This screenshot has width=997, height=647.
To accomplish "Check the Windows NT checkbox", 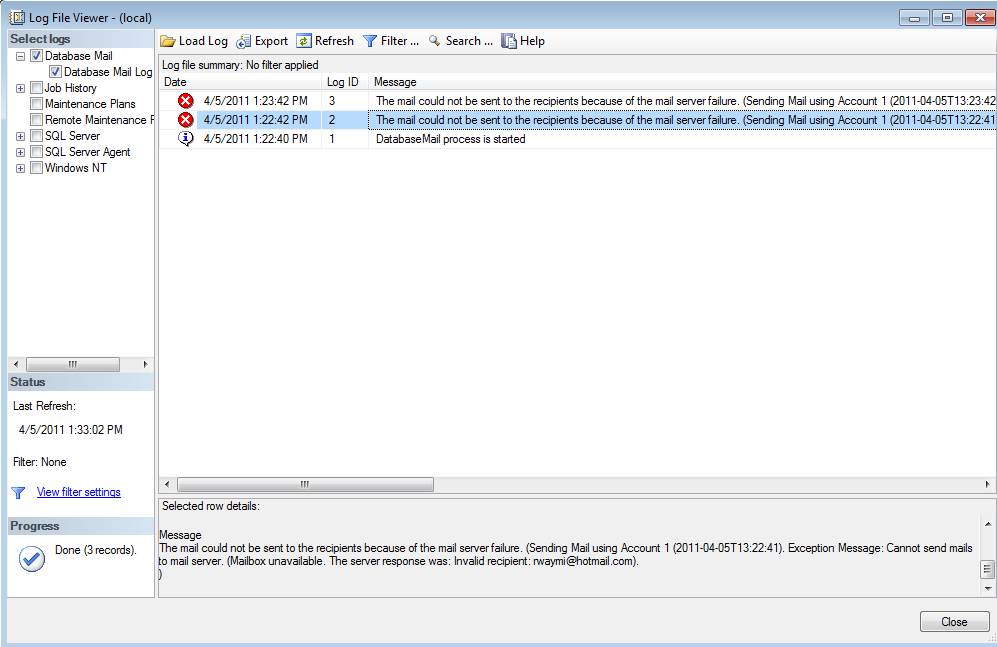I will [36, 168].
